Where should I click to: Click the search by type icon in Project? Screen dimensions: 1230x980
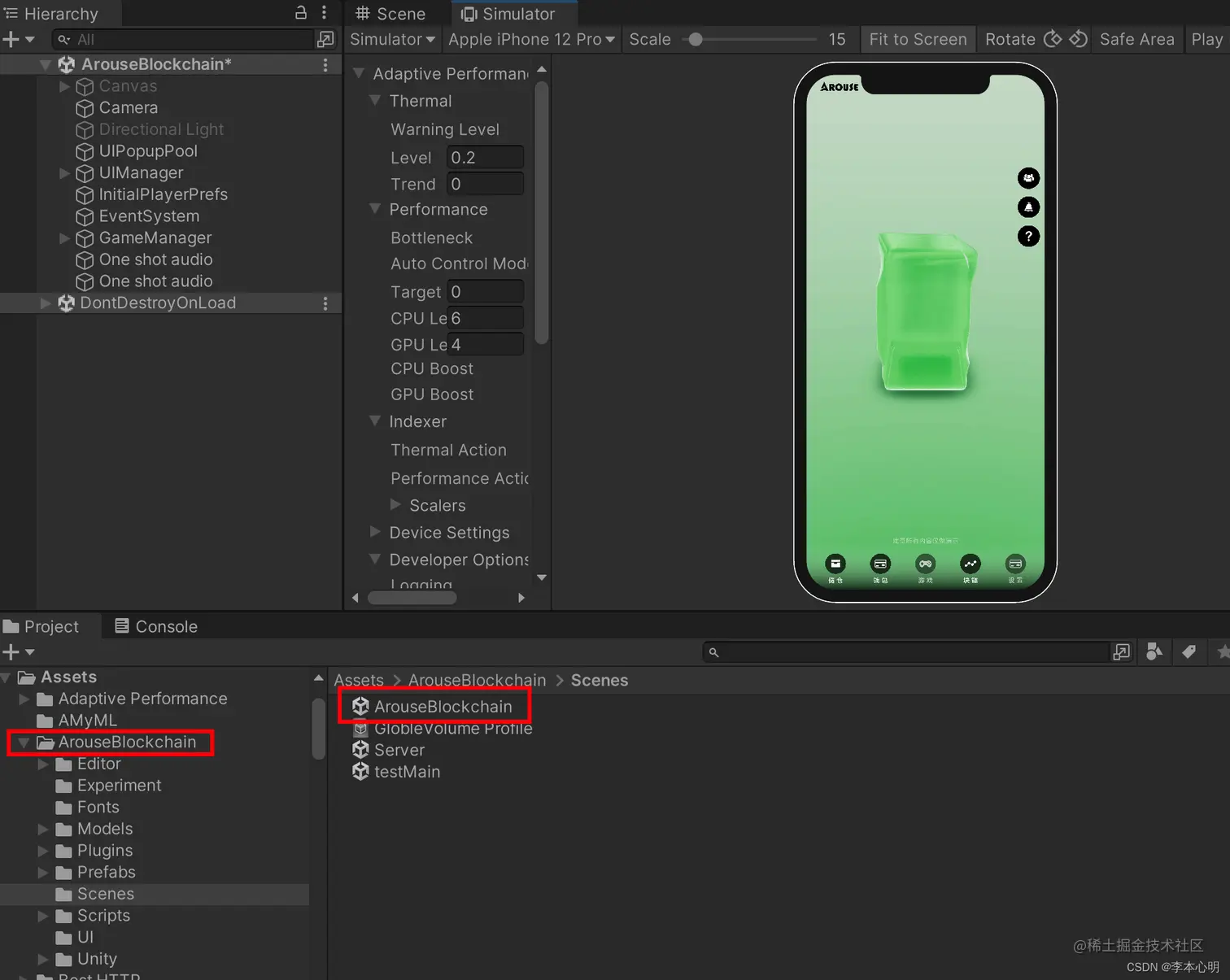pos(1154,651)
